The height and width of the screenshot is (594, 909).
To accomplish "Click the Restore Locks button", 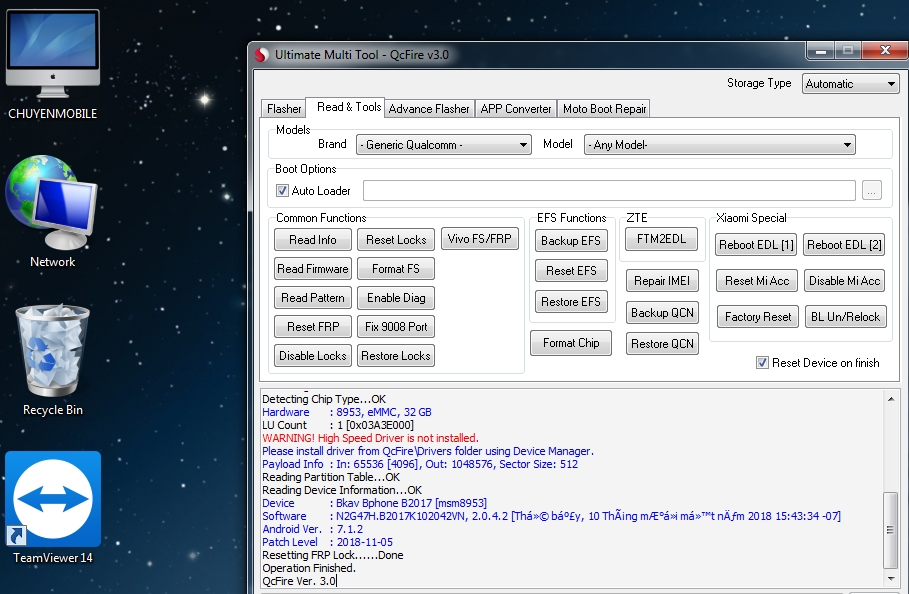I will [x=396, y=356].
